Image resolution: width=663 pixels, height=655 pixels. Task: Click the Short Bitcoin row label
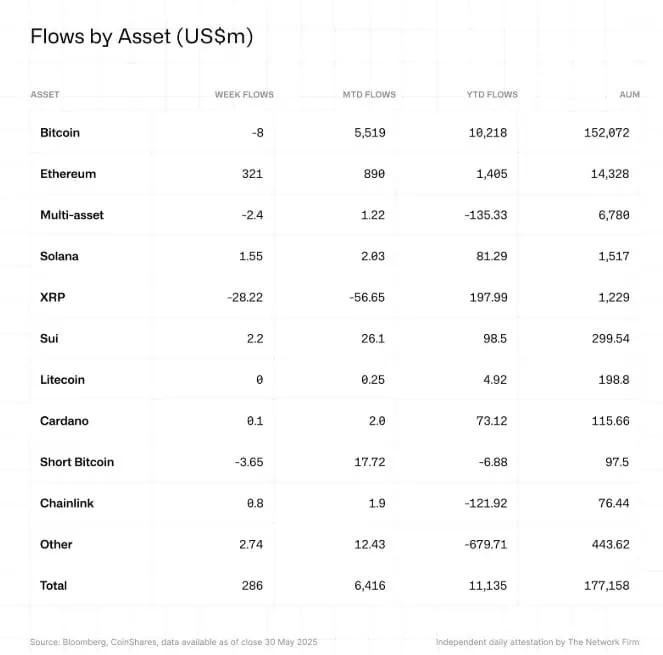coord(77,462)
